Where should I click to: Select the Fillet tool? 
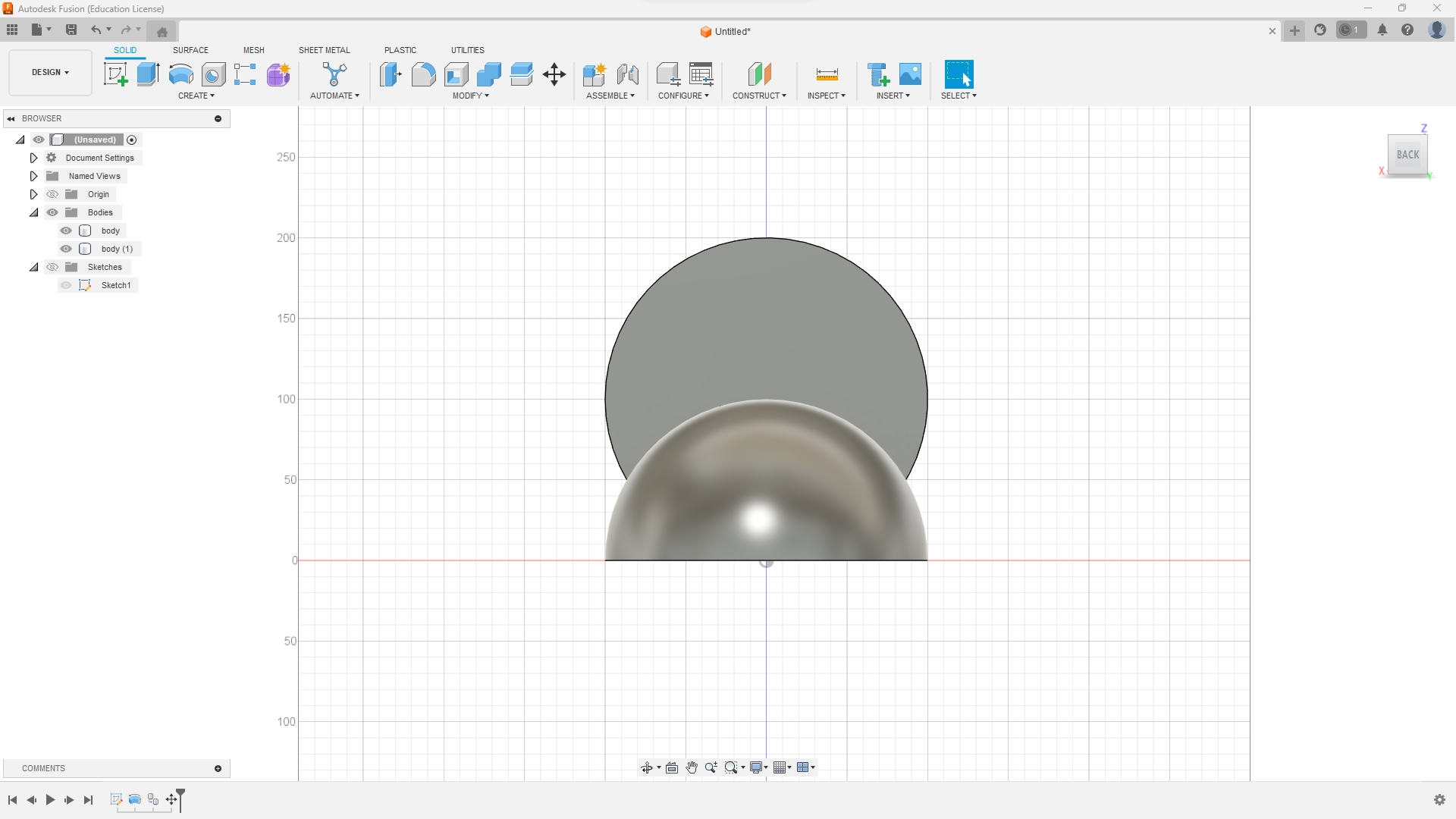click(423, 74)
